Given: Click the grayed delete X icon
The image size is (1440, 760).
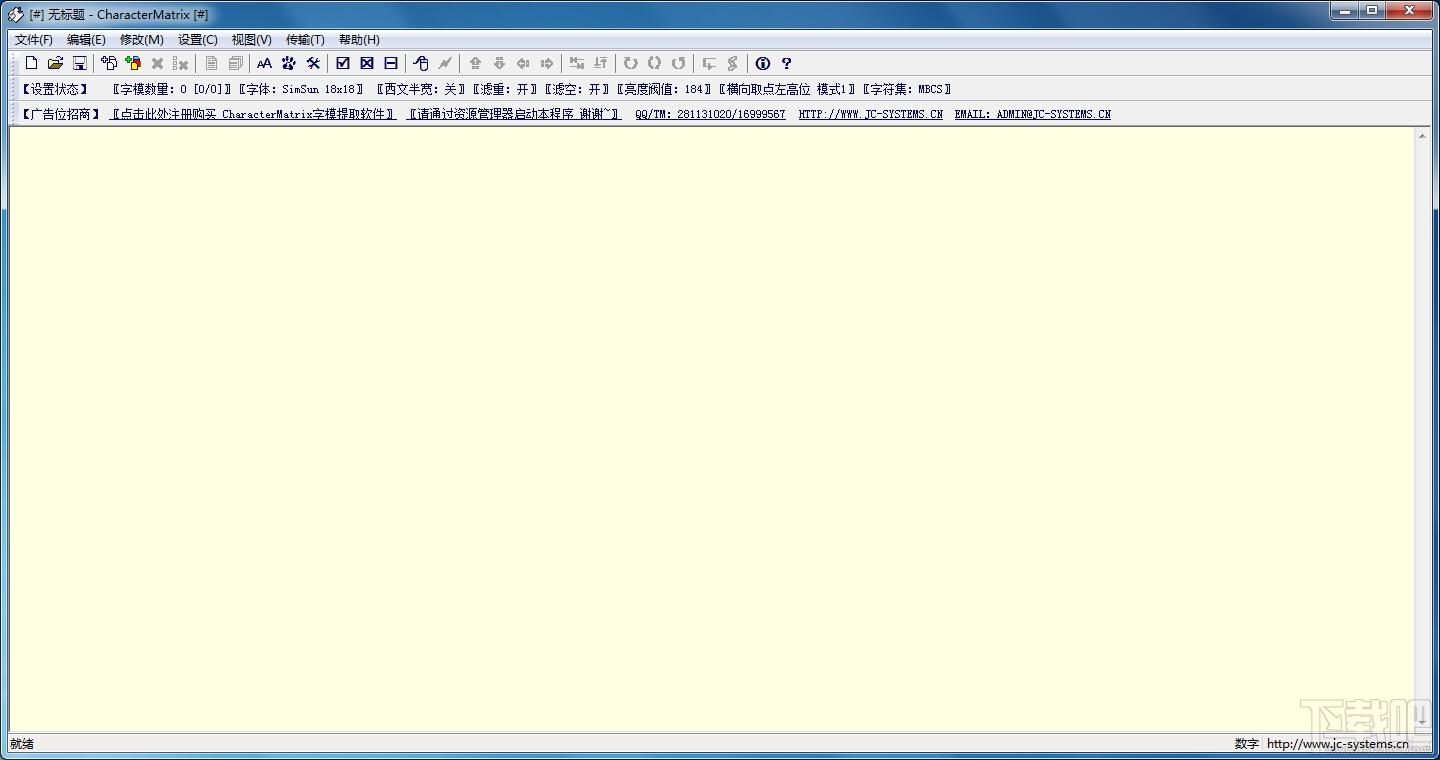Looking at the screenshot, I should (157, 63).
